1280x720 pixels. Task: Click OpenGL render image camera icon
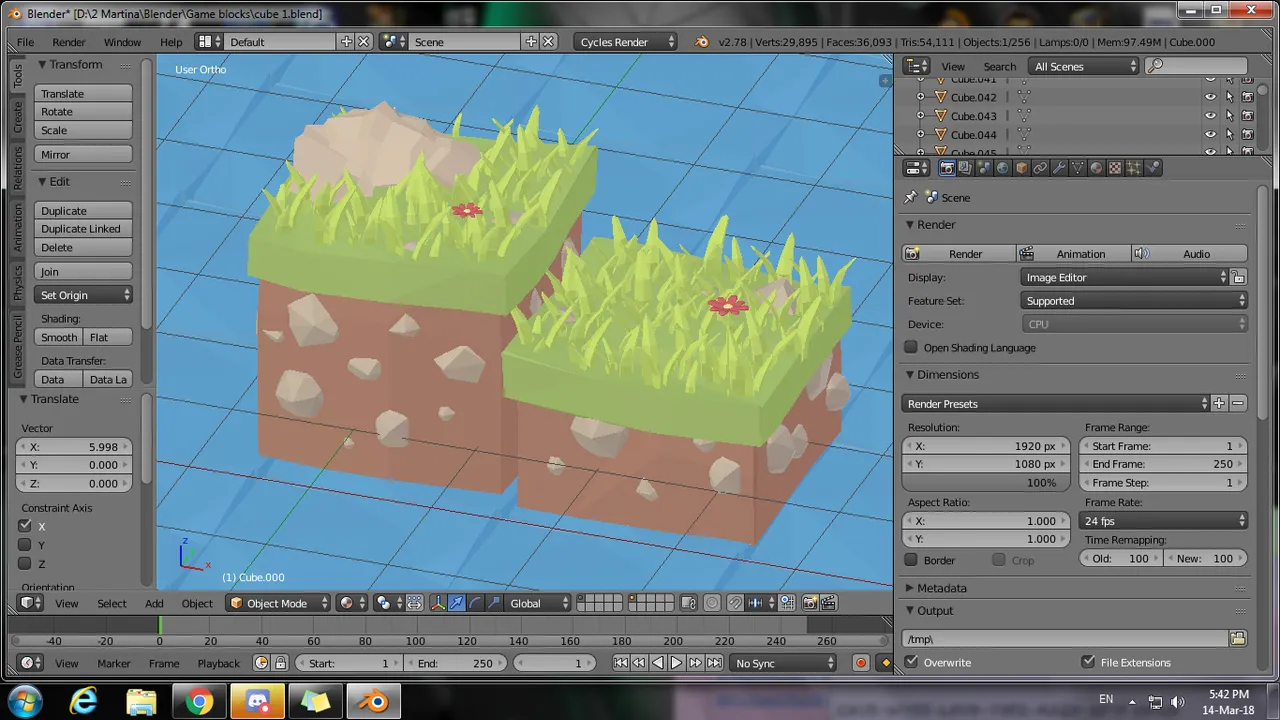810,603
